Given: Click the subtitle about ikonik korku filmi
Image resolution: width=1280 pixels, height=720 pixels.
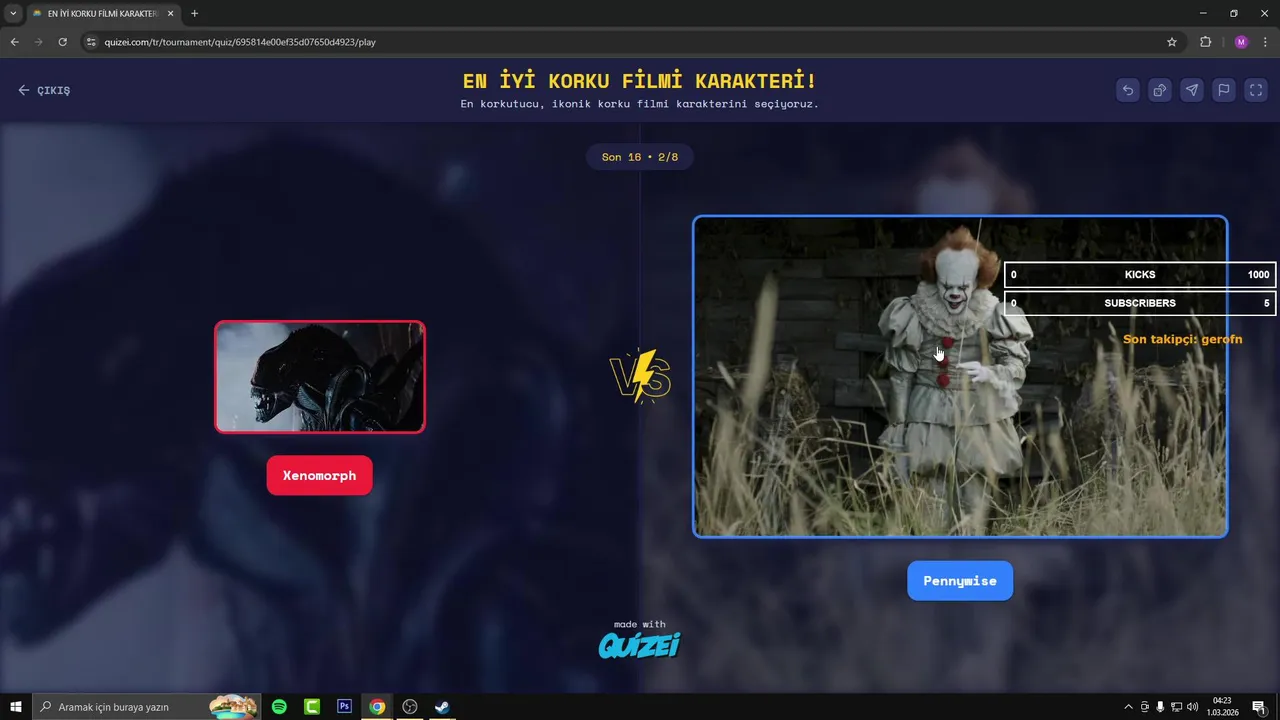Looking at the screenshot, I should click(x=640, y=104).
